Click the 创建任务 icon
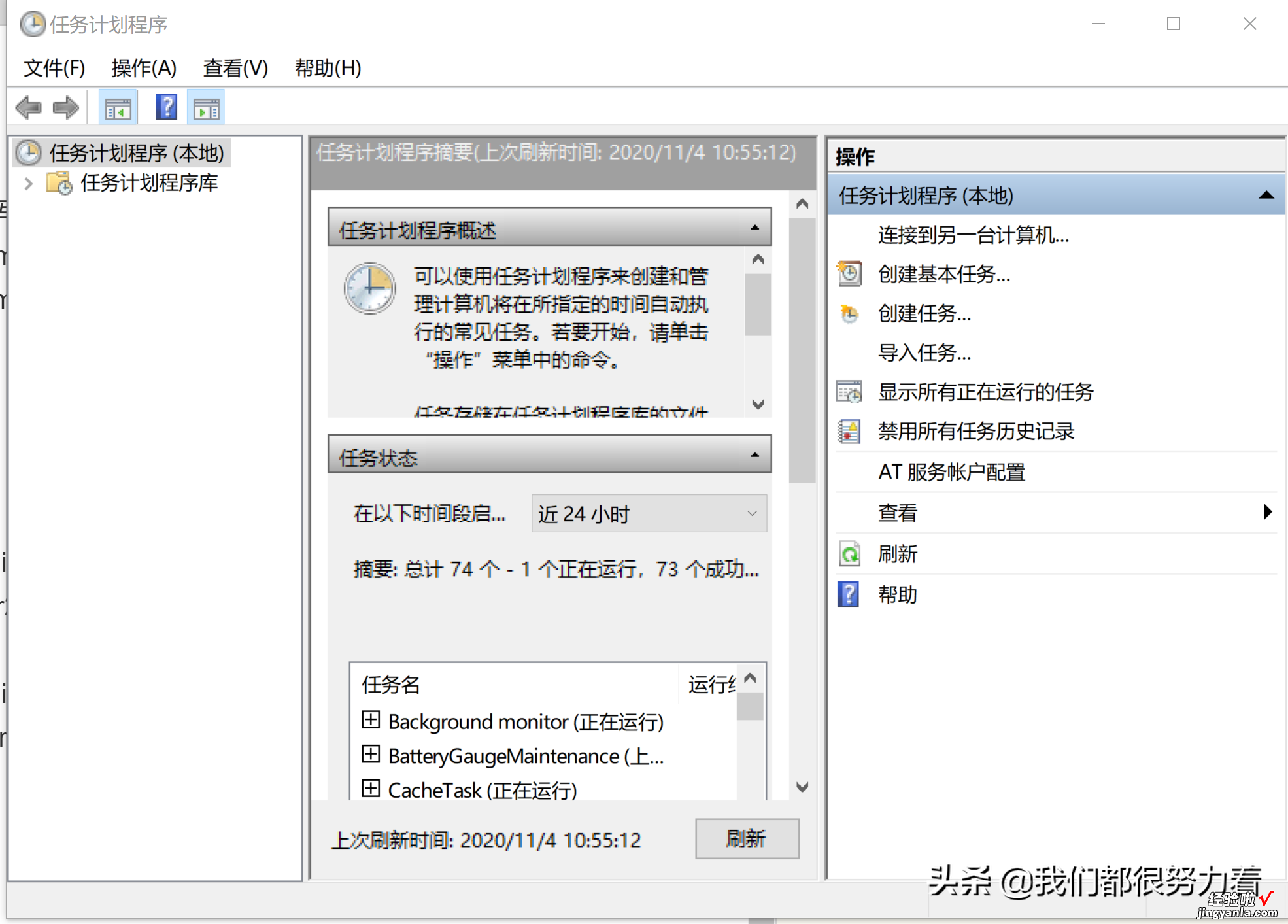The image size is (1288, 924). (849, 313)
